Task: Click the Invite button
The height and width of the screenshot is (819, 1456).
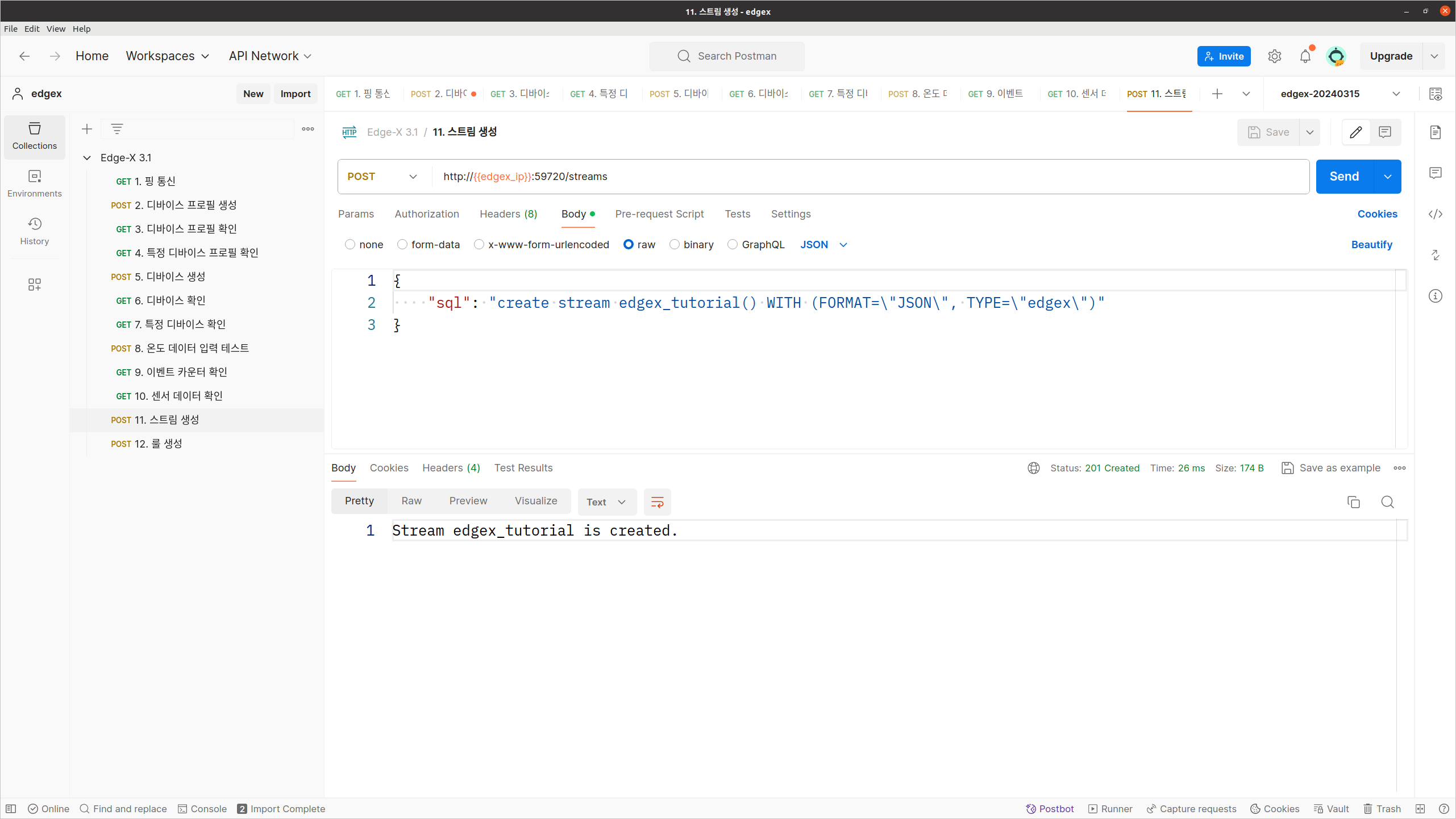Action: point(1224,56)
